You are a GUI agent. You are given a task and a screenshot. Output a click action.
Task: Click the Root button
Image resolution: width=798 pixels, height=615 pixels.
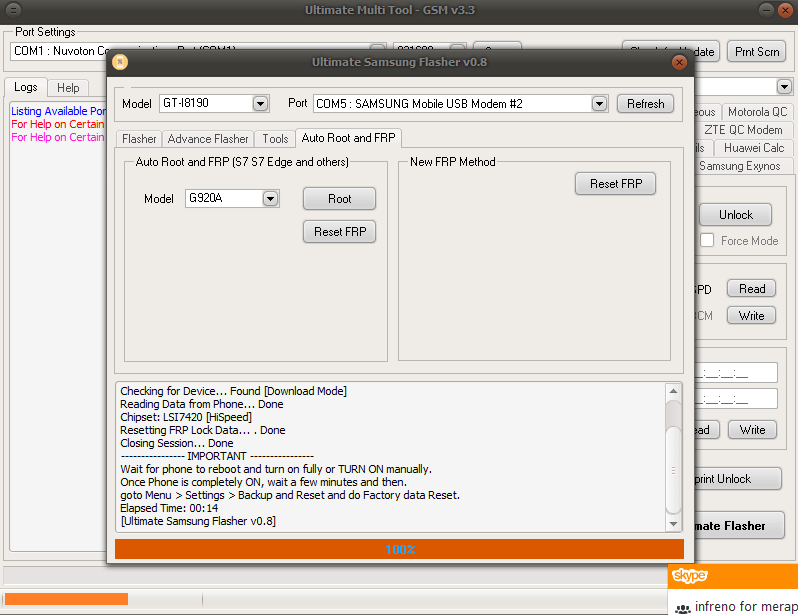(x=339, y=199)
